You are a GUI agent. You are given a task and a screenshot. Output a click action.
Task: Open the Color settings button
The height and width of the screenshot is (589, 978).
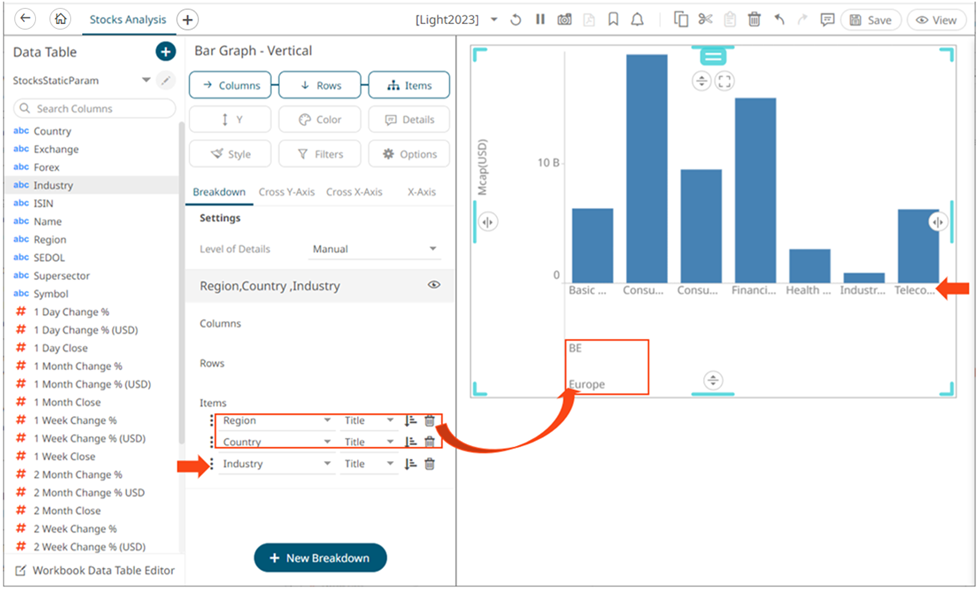pos(319,119)
